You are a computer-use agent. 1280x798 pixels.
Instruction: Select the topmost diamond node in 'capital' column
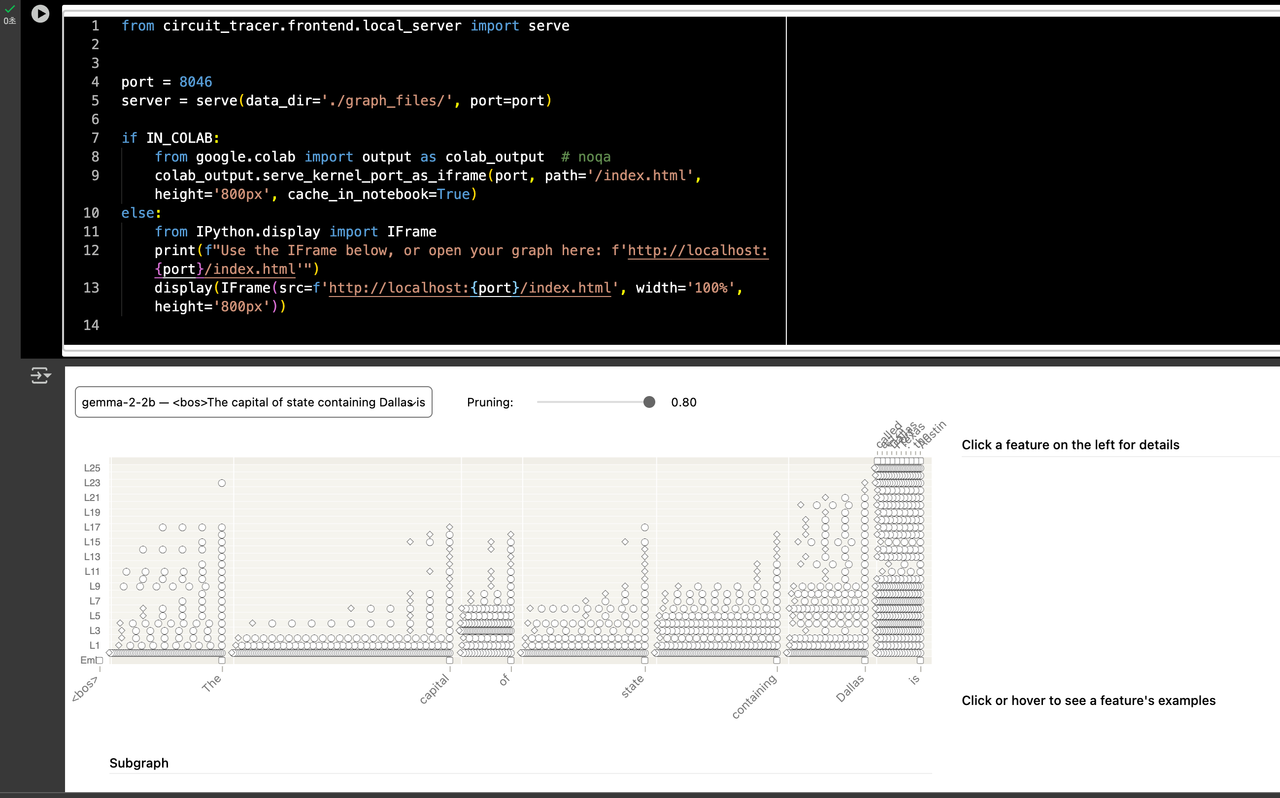449,527
